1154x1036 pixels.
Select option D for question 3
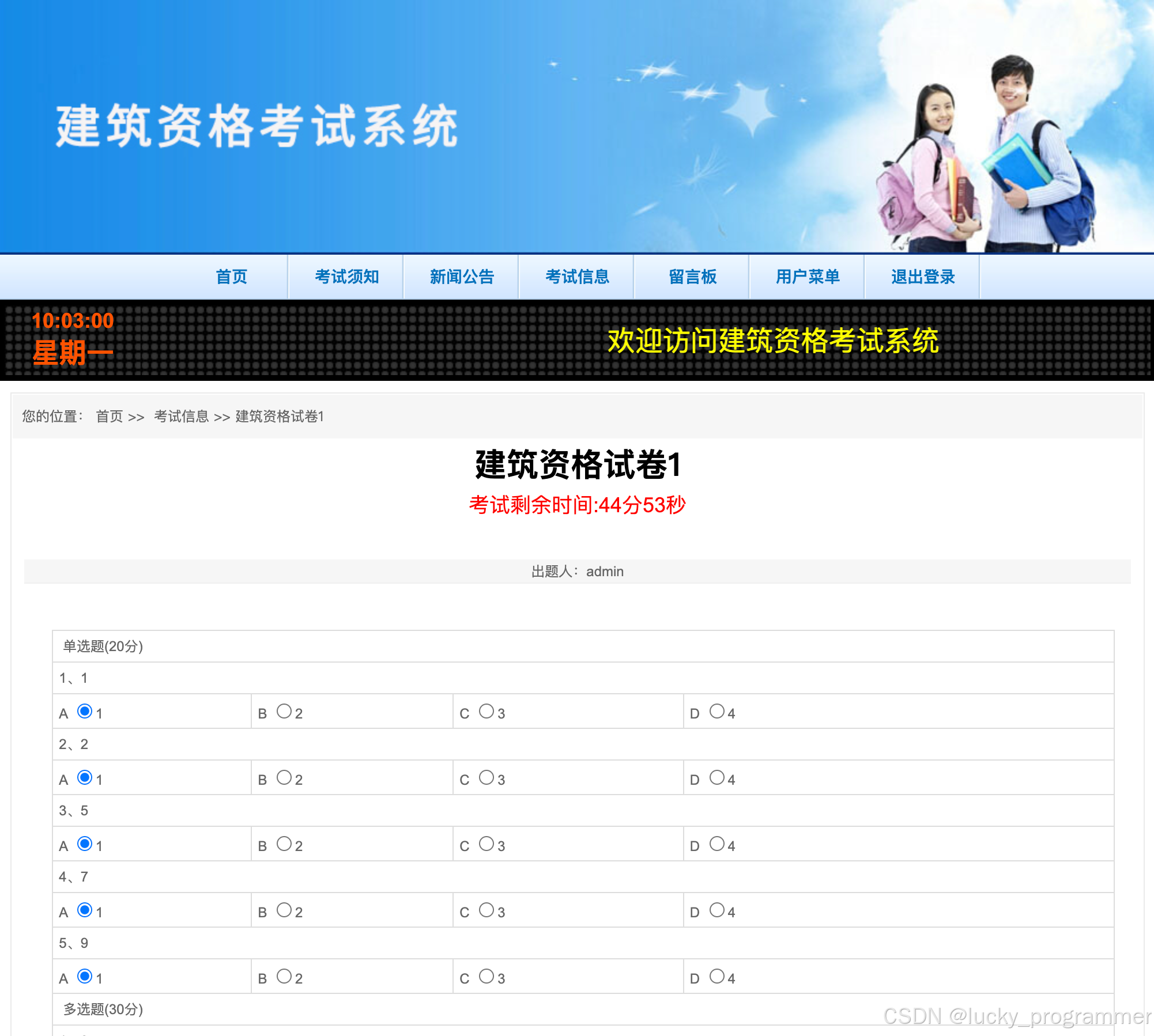716,844
